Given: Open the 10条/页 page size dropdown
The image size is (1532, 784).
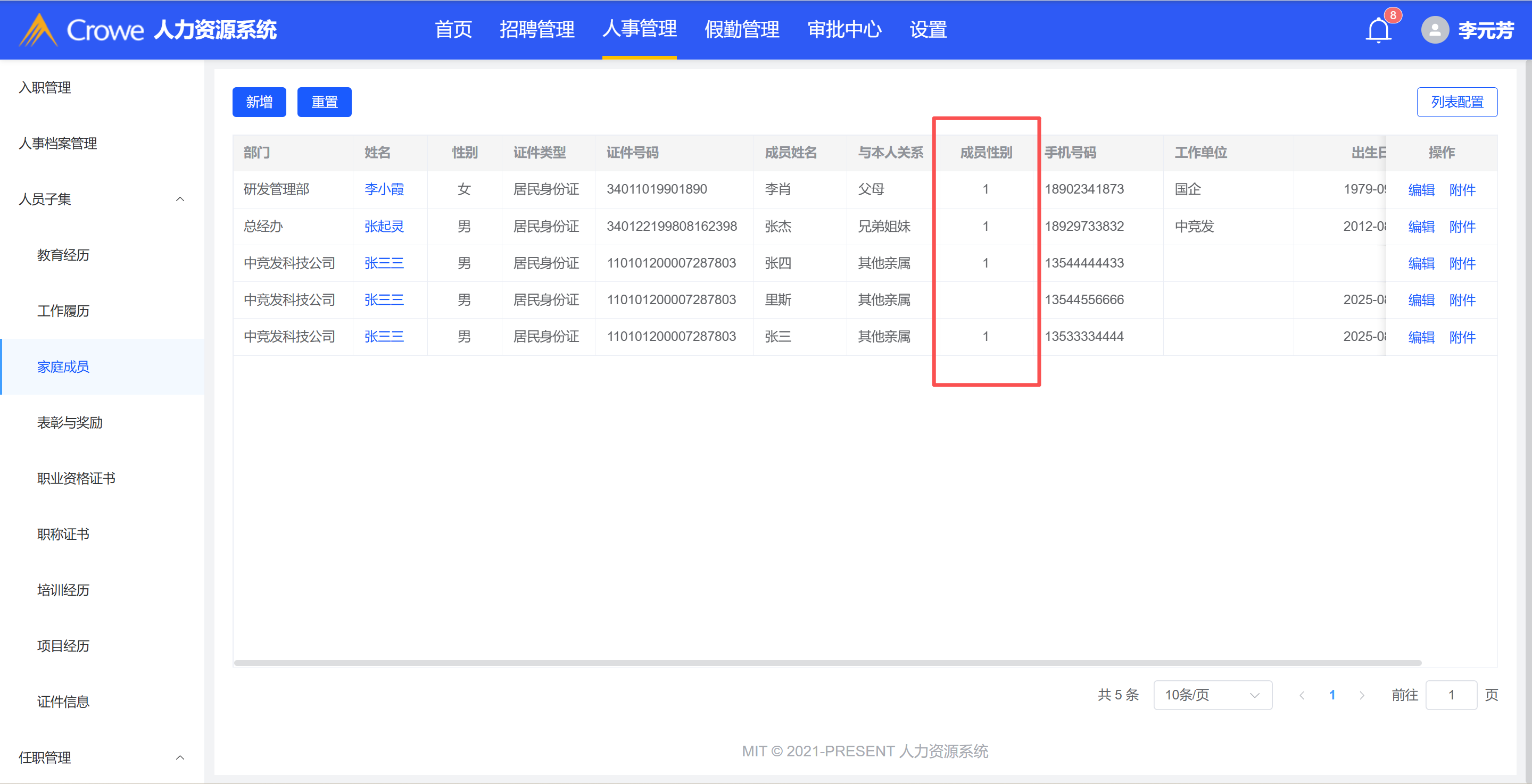Looking at the screenshot, I should (1212, 695).
